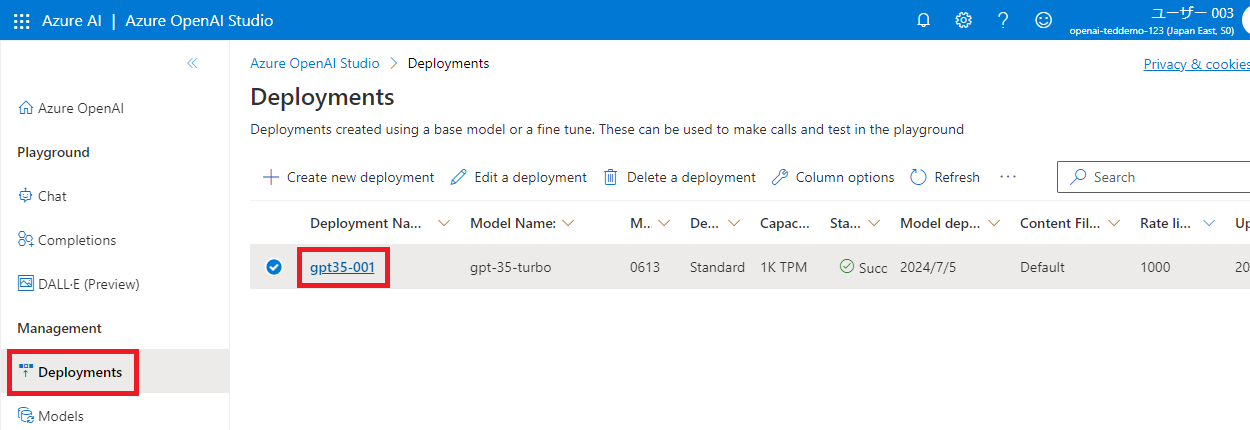Viewport: 1250px width, 430px height.
Task: Click the Deployments page heading
Action: point(322,97)
